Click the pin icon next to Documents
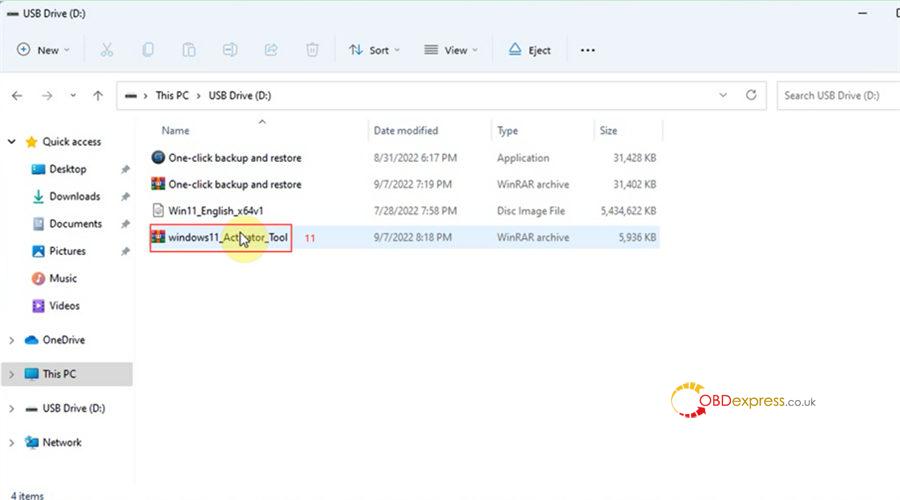This screenshot has height=500, width=900. pos(125,224)
